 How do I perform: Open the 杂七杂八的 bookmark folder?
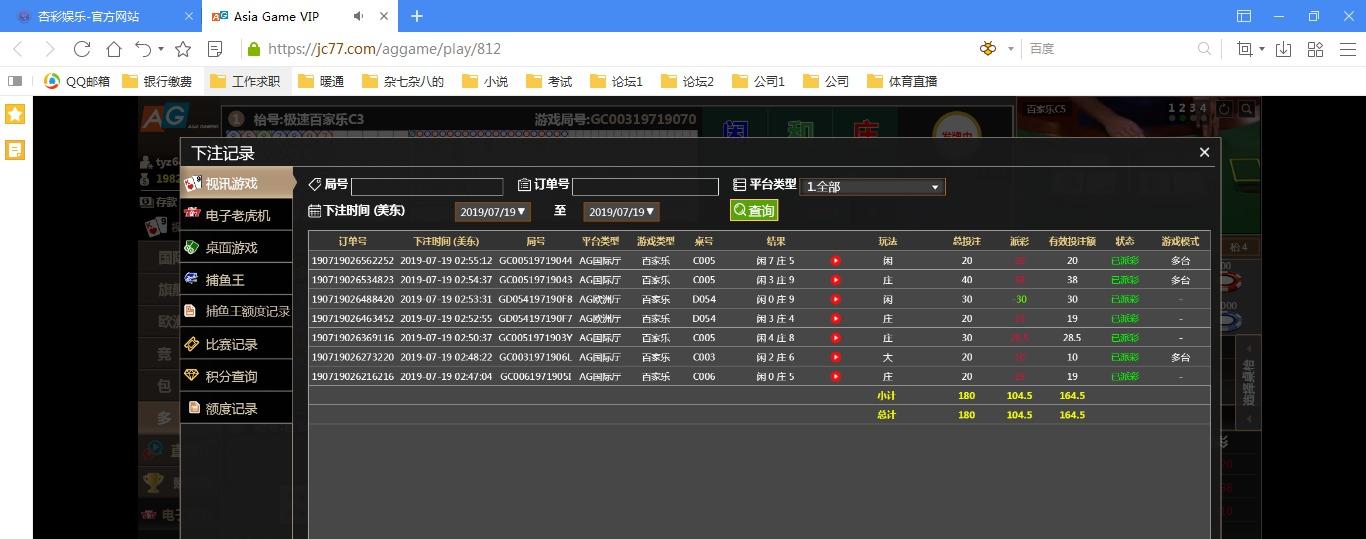[402, 81]
